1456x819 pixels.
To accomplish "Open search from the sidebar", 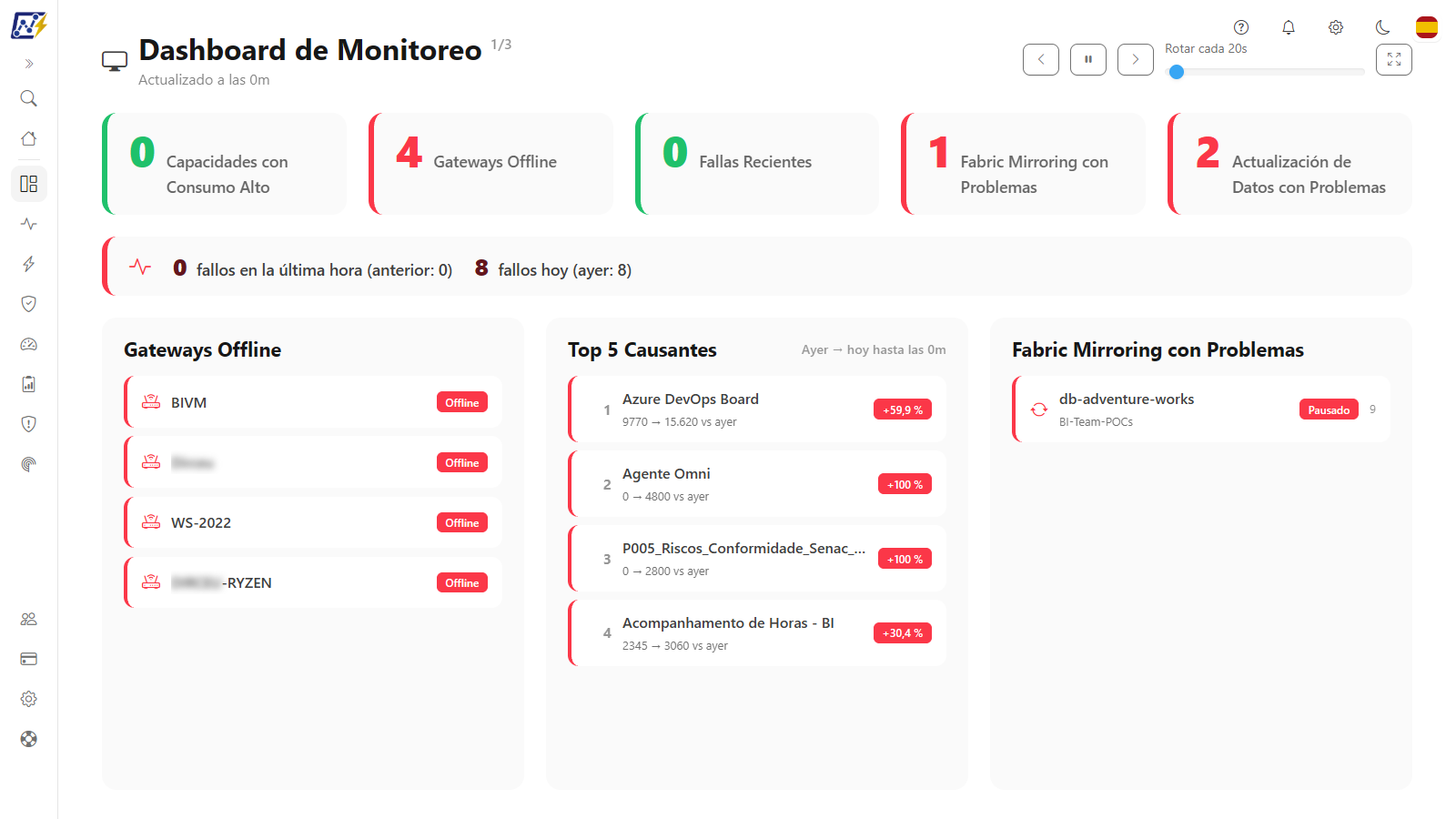I will 29,98.
